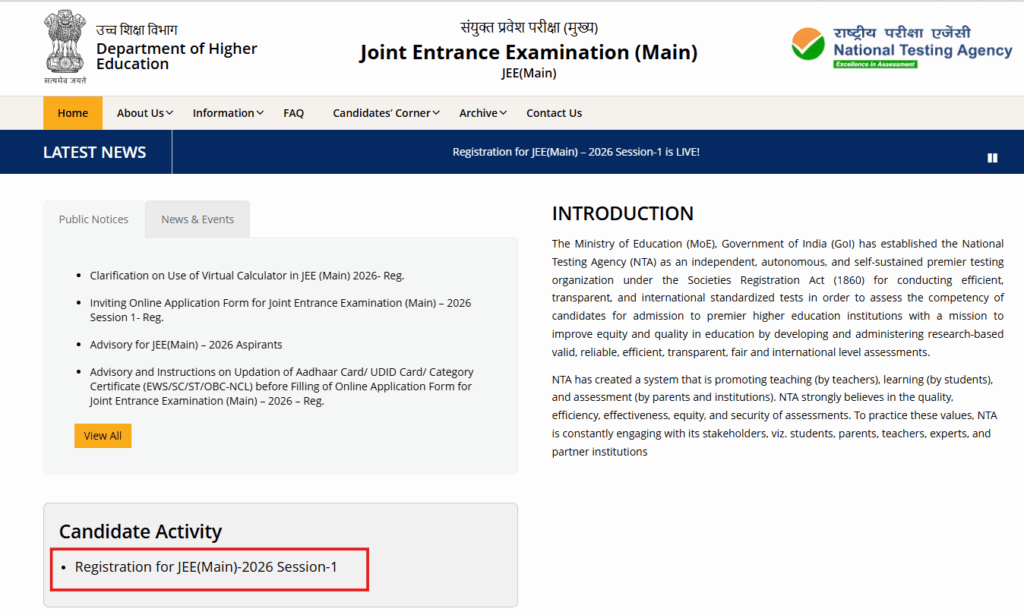Switch to the Public Notices tab
Screen dimensions: 1024x615
point(94,219)
